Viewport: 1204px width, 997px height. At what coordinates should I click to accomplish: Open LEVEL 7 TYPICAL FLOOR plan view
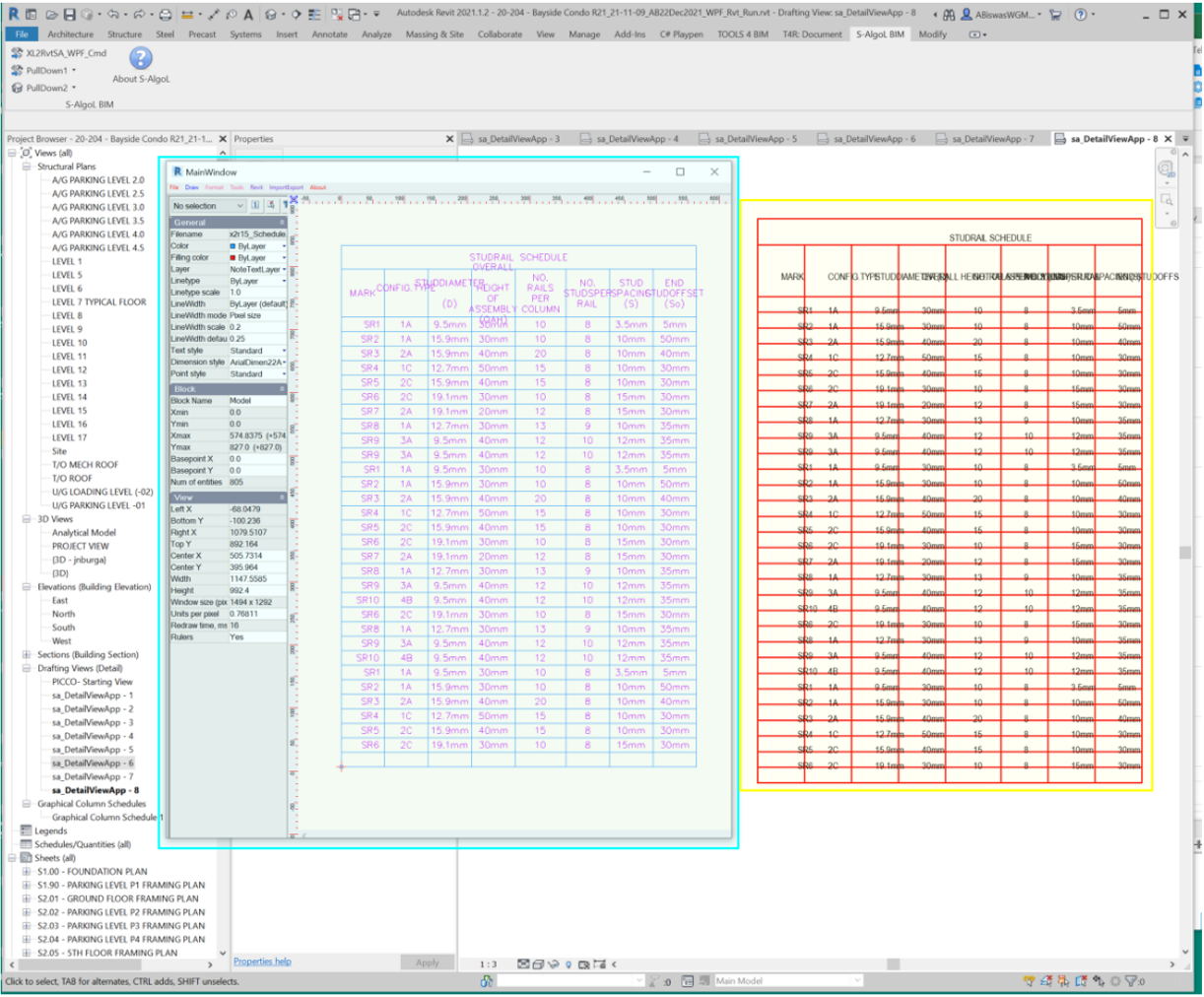point(99,302)
